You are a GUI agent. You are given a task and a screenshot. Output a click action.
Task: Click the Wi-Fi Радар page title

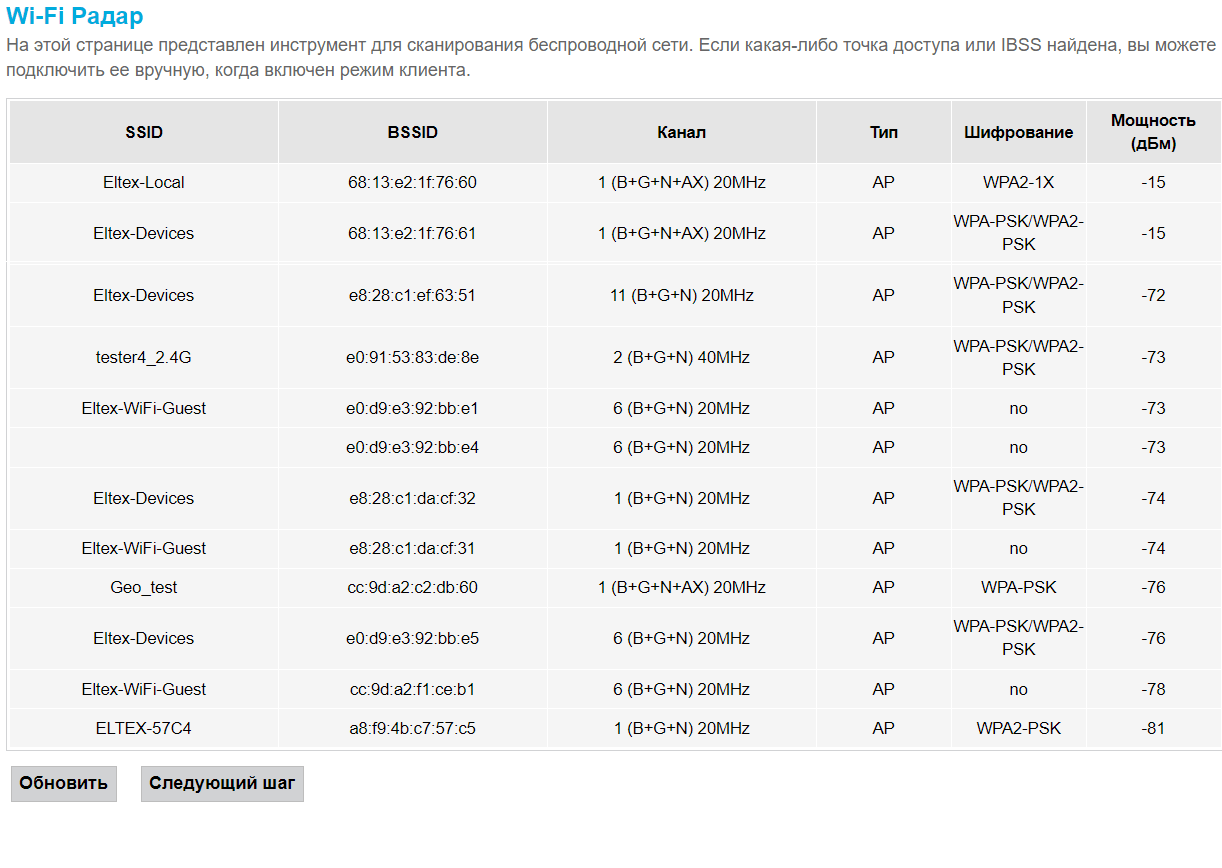[x=75, y=17]
